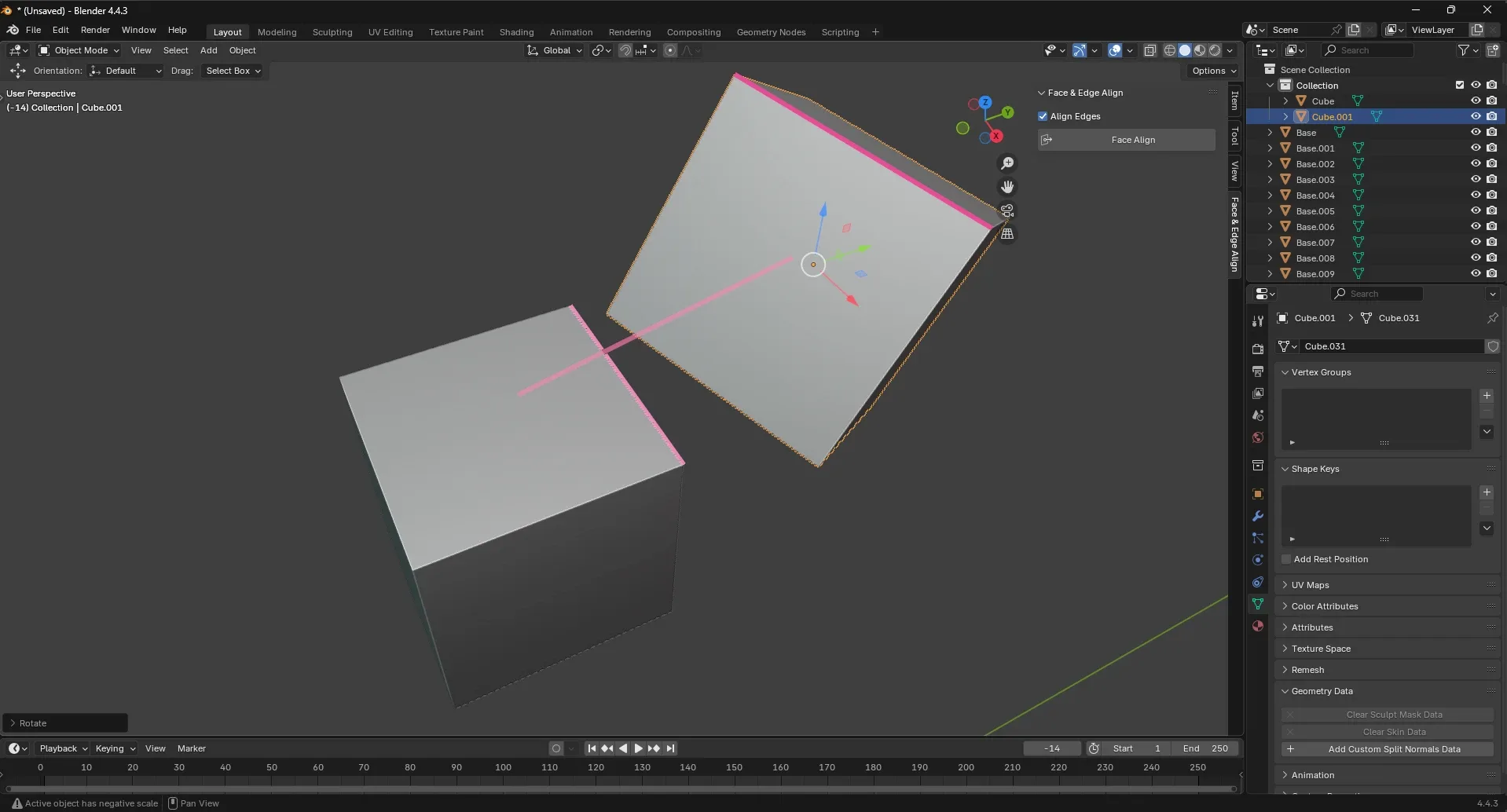Add a new shape key with plus

click(1487, 492)
